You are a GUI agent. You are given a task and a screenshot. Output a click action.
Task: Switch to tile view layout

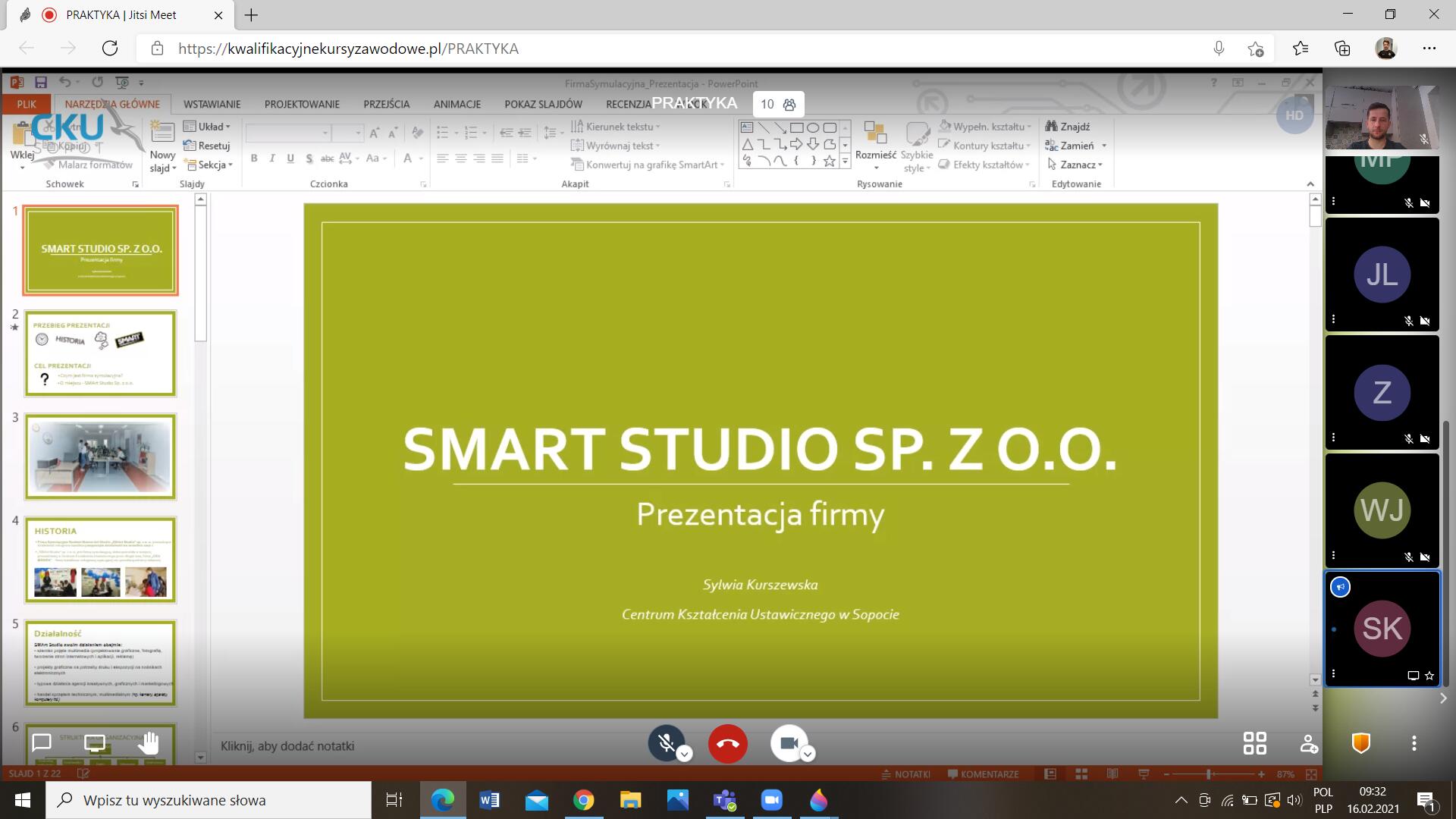click(x=1254, y=743)
